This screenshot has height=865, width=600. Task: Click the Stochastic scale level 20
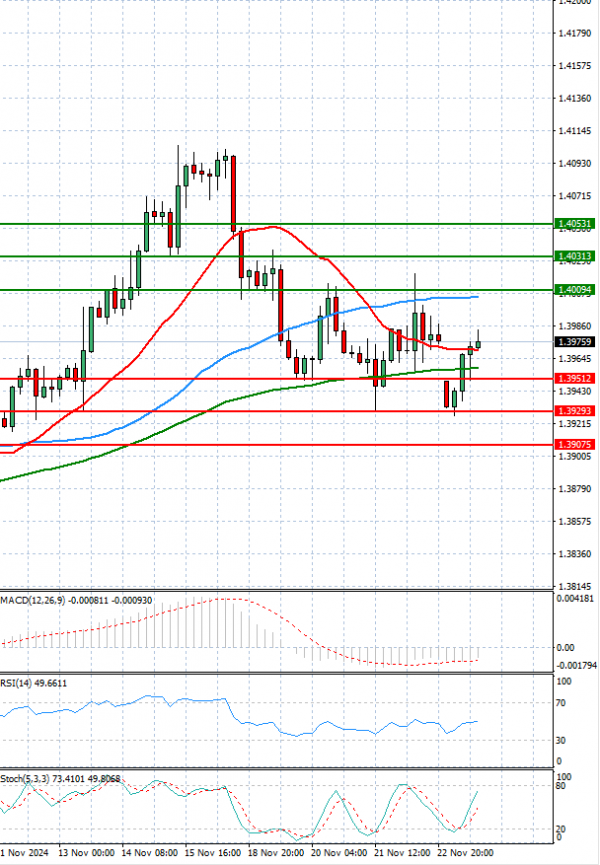pos(560,829)
